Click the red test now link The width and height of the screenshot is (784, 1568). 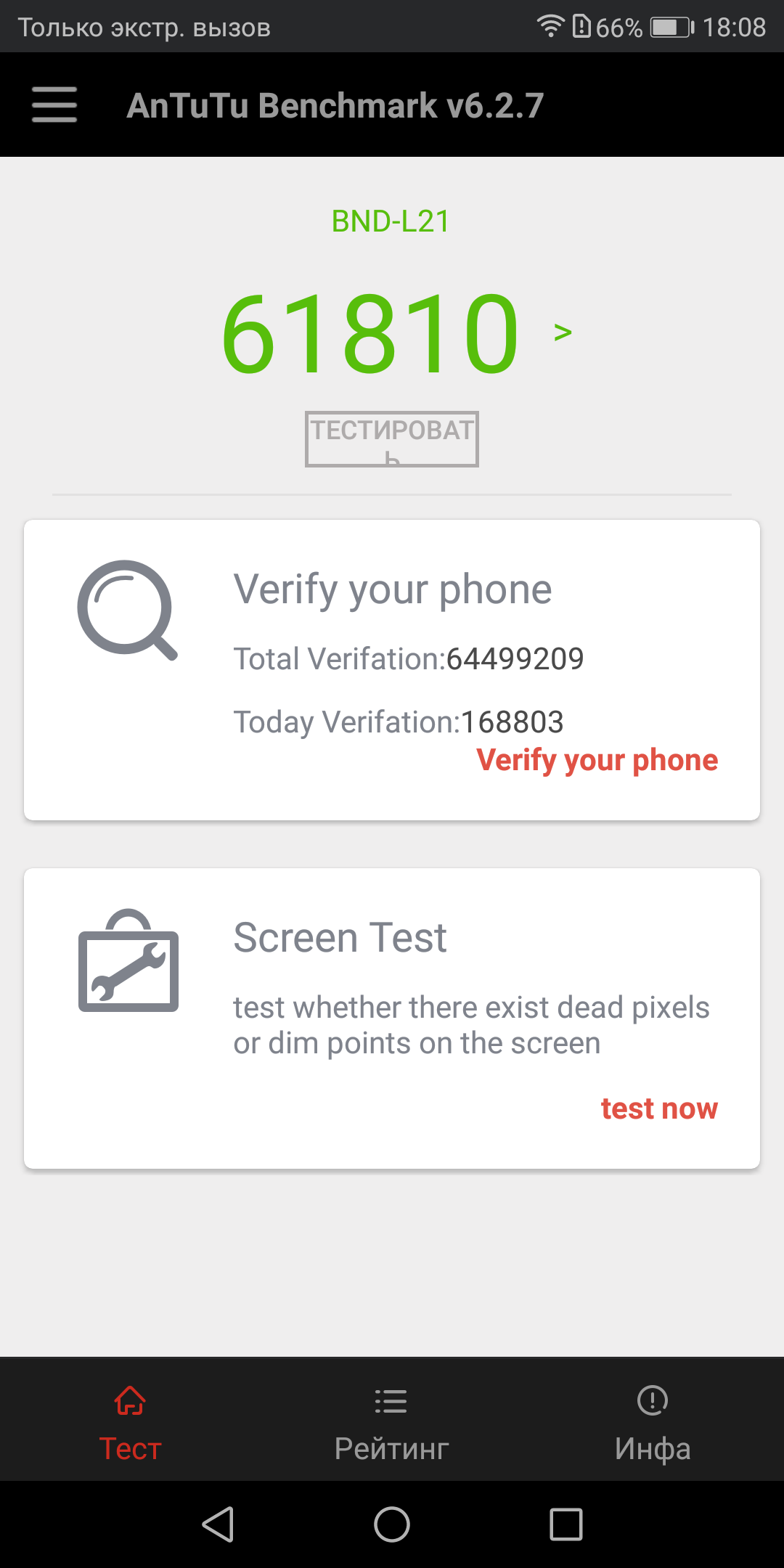659,1108
